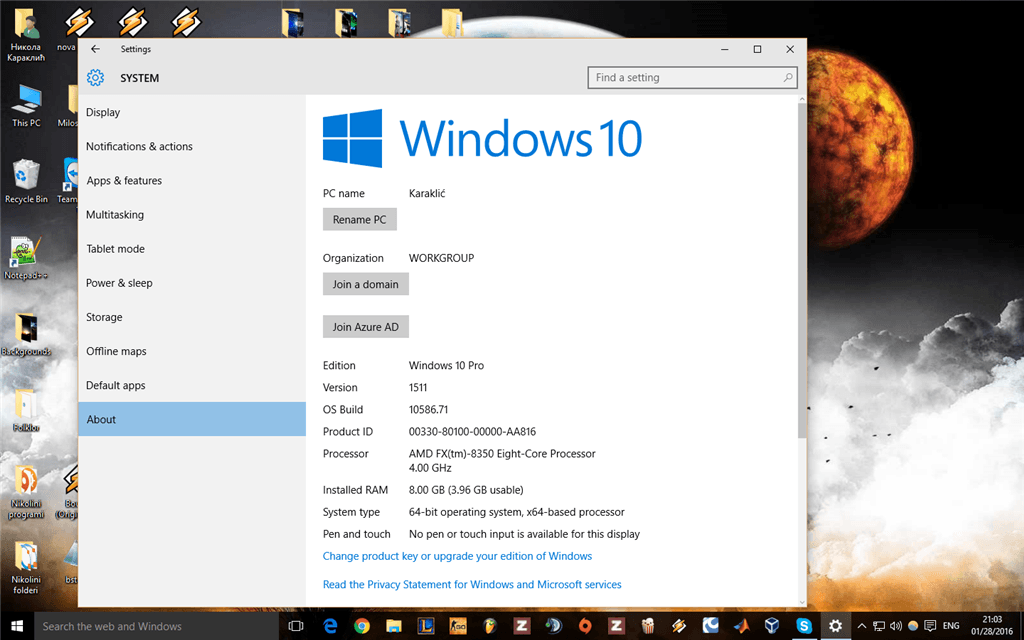Click the Installed RAM value 8.00 GB
This screenshot has height=640, width=1024.
[466, 490]
